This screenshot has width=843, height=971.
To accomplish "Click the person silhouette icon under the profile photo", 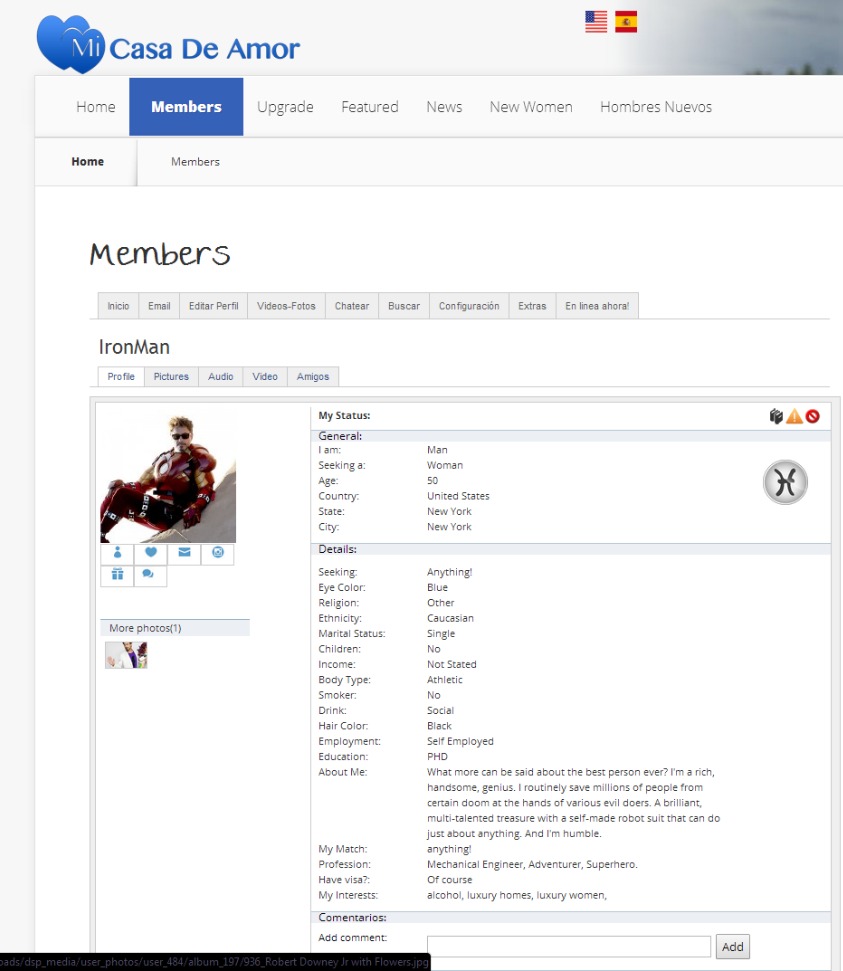I will click(x=117, y=553).
